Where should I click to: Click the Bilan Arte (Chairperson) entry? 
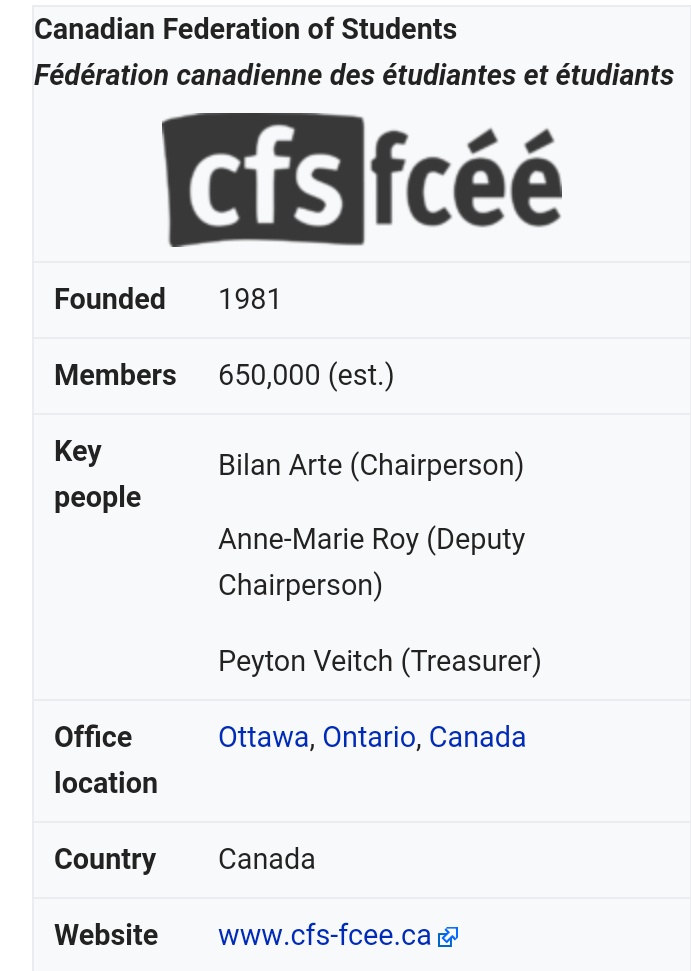(x=371, y=465)
